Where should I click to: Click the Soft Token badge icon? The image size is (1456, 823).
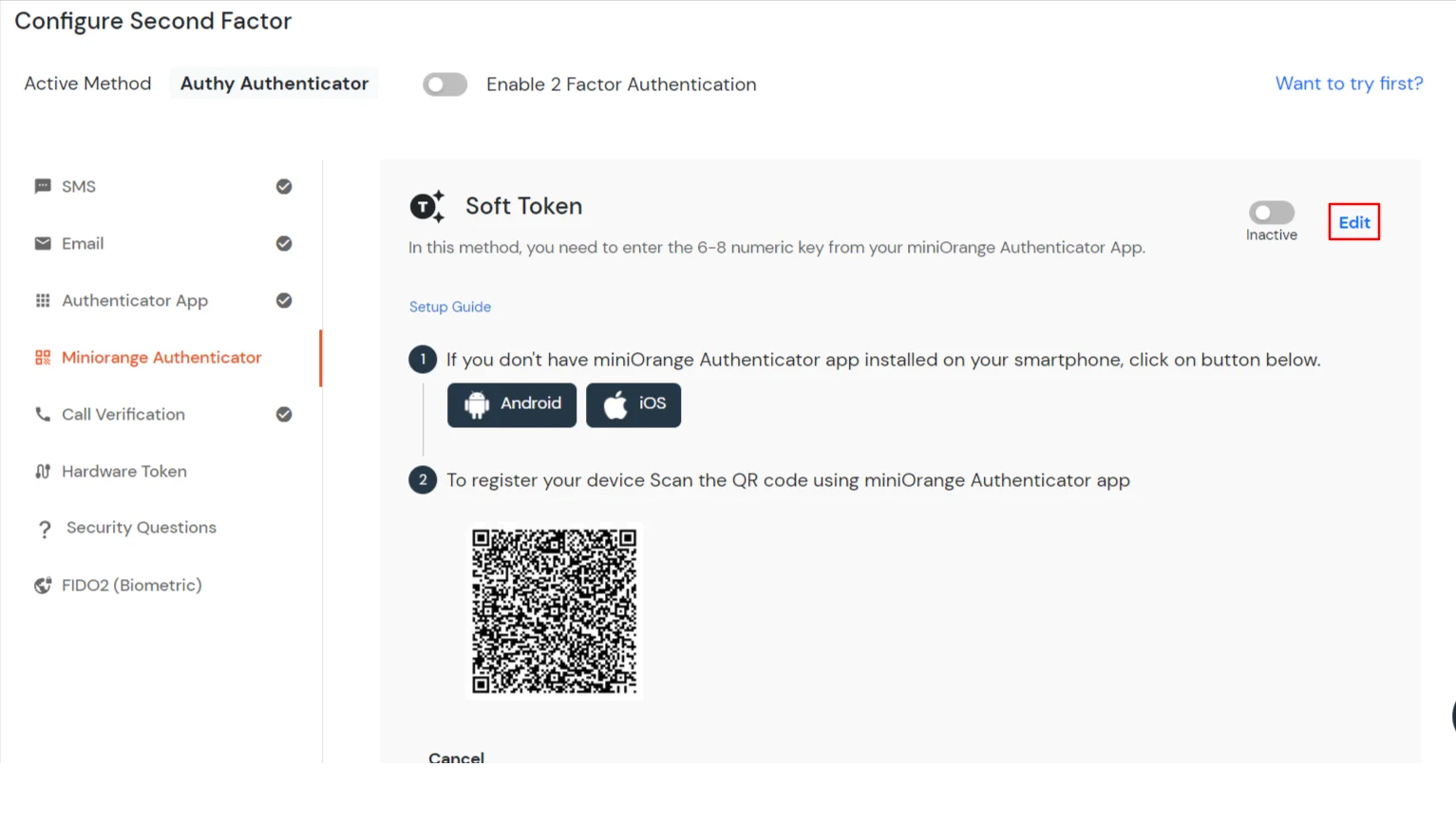[x=425, y=206]
